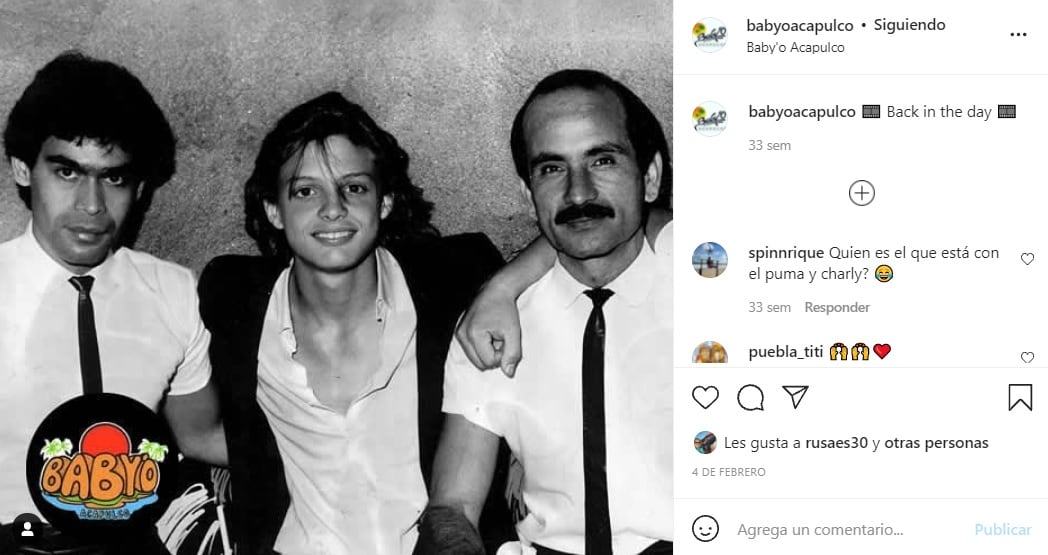This screenshot has height=555, width=1048.
Task: Open the emoji picker smiley icon
Action: click(705, 528)
